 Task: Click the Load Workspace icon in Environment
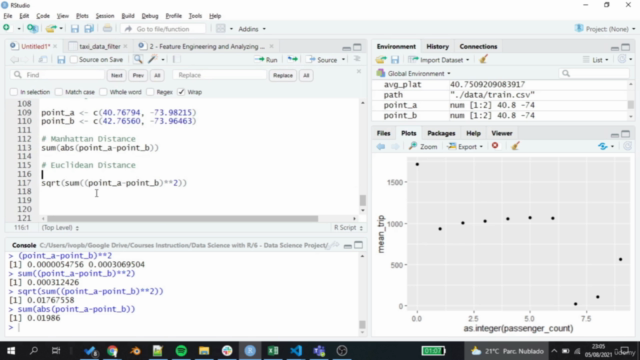pos(381,60)
